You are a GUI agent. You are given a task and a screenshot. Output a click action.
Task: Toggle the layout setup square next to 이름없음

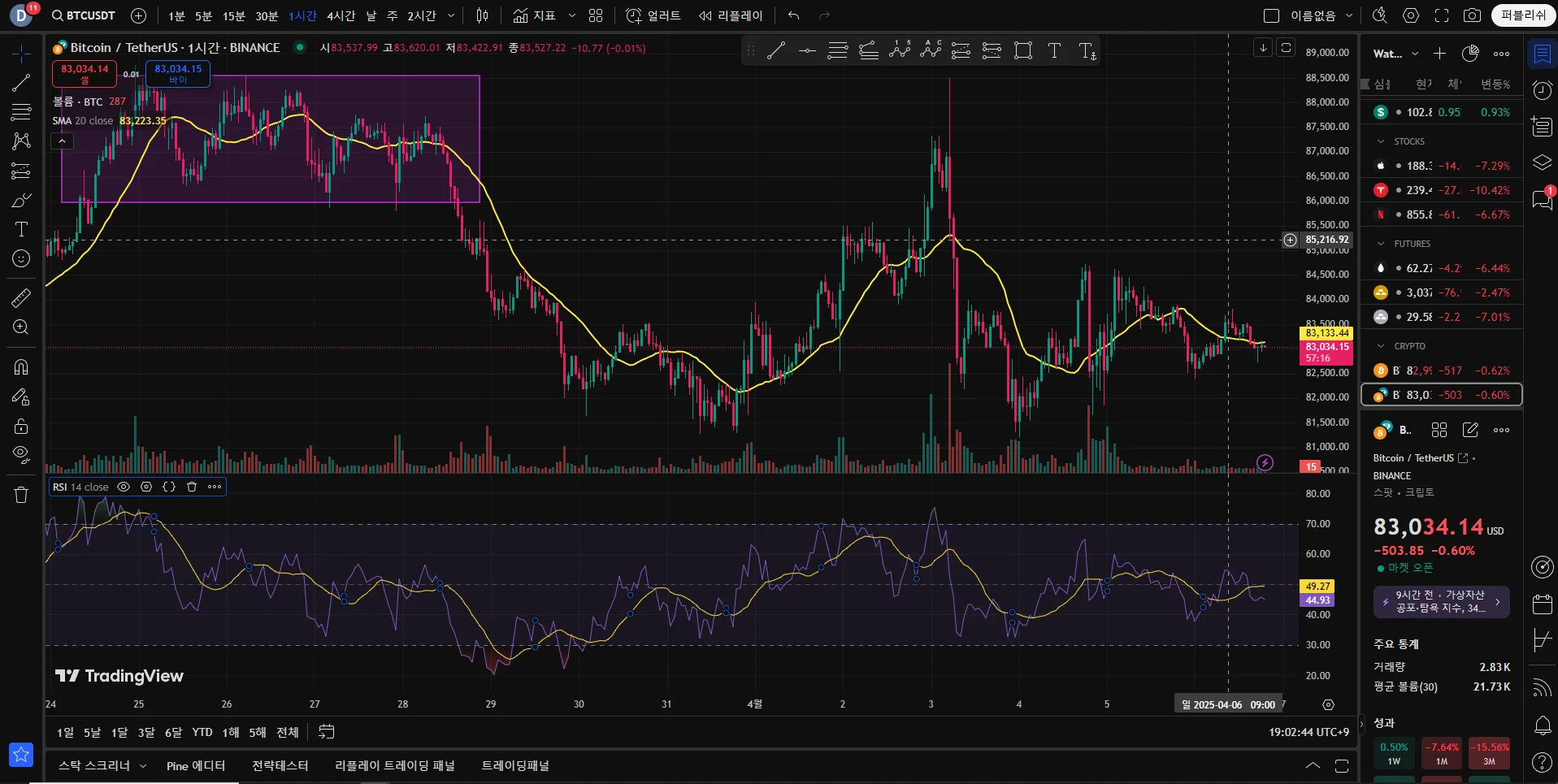[1271, 15]
